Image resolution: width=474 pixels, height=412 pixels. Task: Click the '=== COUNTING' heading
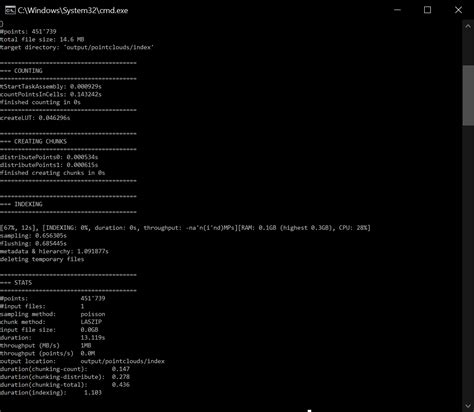(21, 71)
